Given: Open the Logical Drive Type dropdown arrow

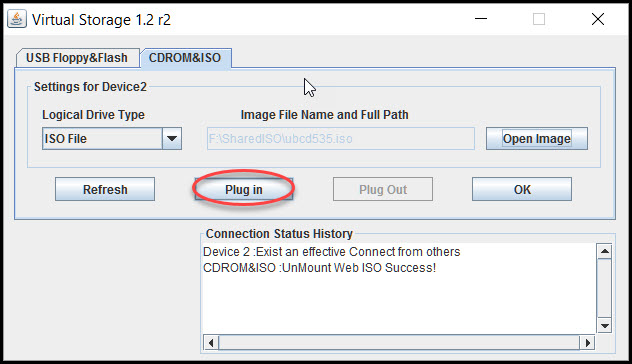Looking at the screenshot, I should tap(172, 139).
